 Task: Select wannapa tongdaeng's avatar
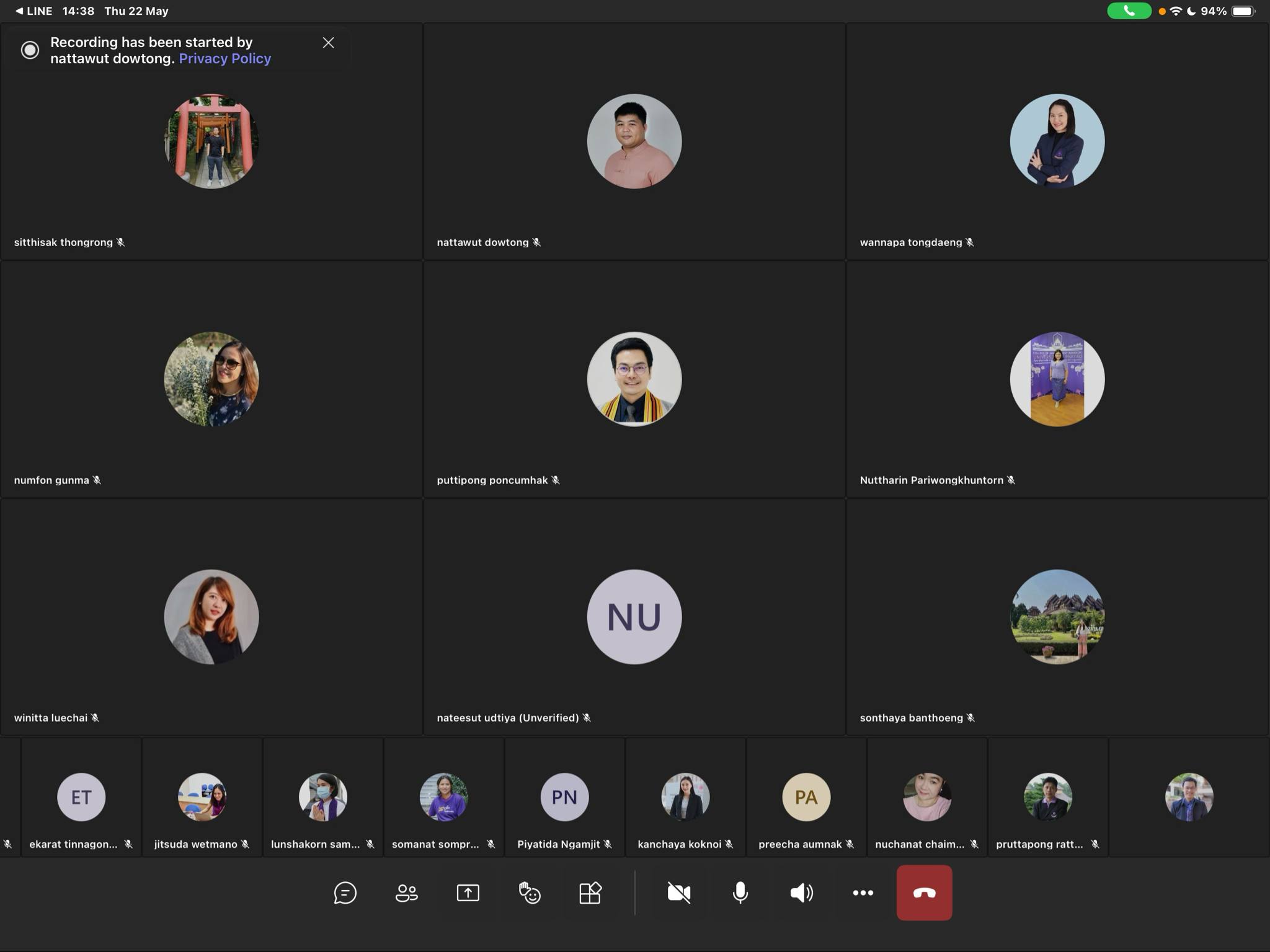click(1057, 141)
